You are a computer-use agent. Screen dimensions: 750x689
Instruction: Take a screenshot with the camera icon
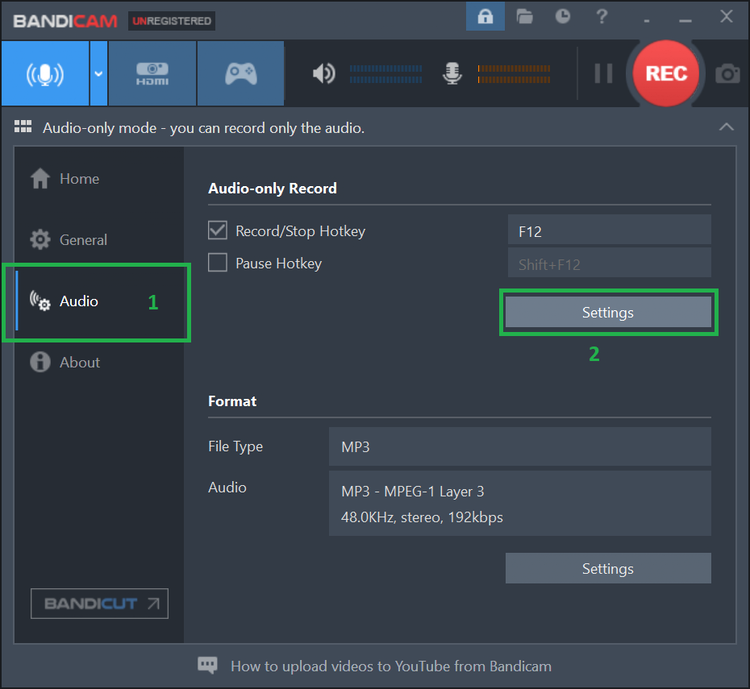pyautogui.click(x=728, y=74)
